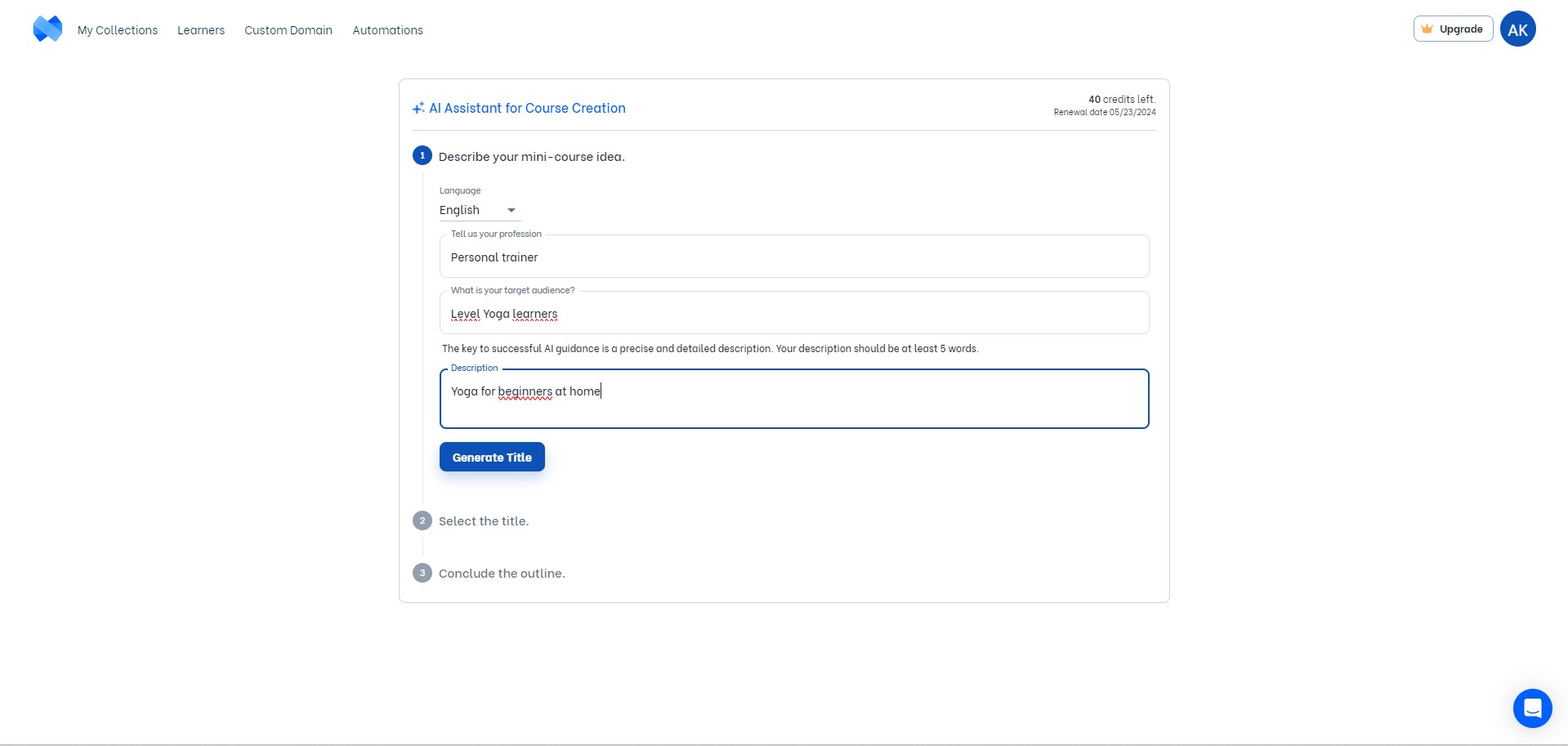
Task: Click the AI Assistant for Course Creation heading
Action: click(527, 108)
